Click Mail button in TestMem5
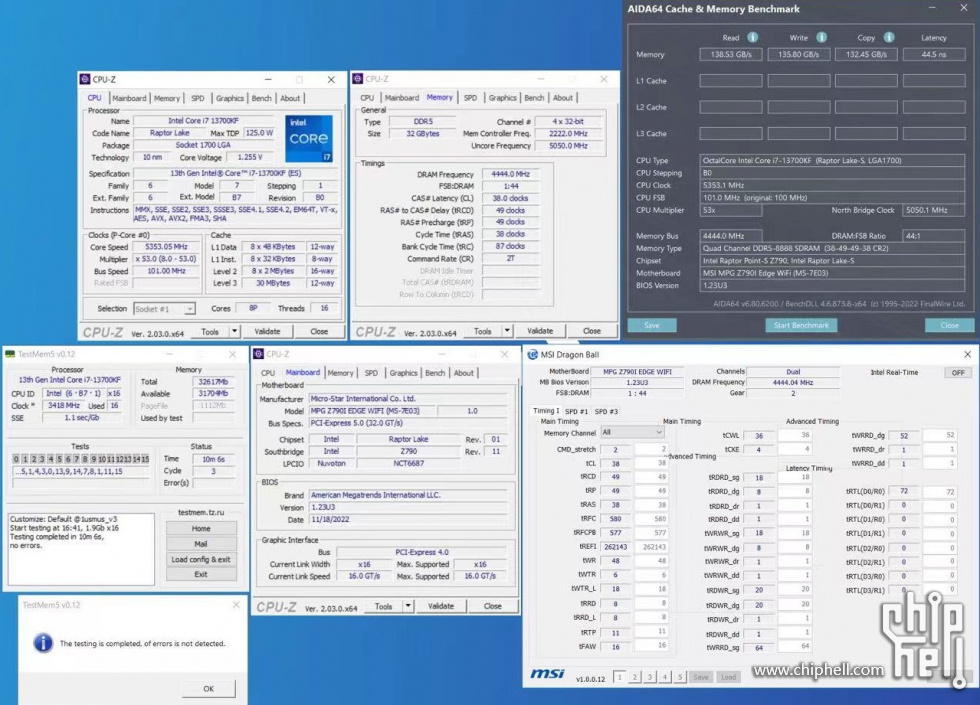Viewport: 980px width, 705px height. click(x=201, y=544)
